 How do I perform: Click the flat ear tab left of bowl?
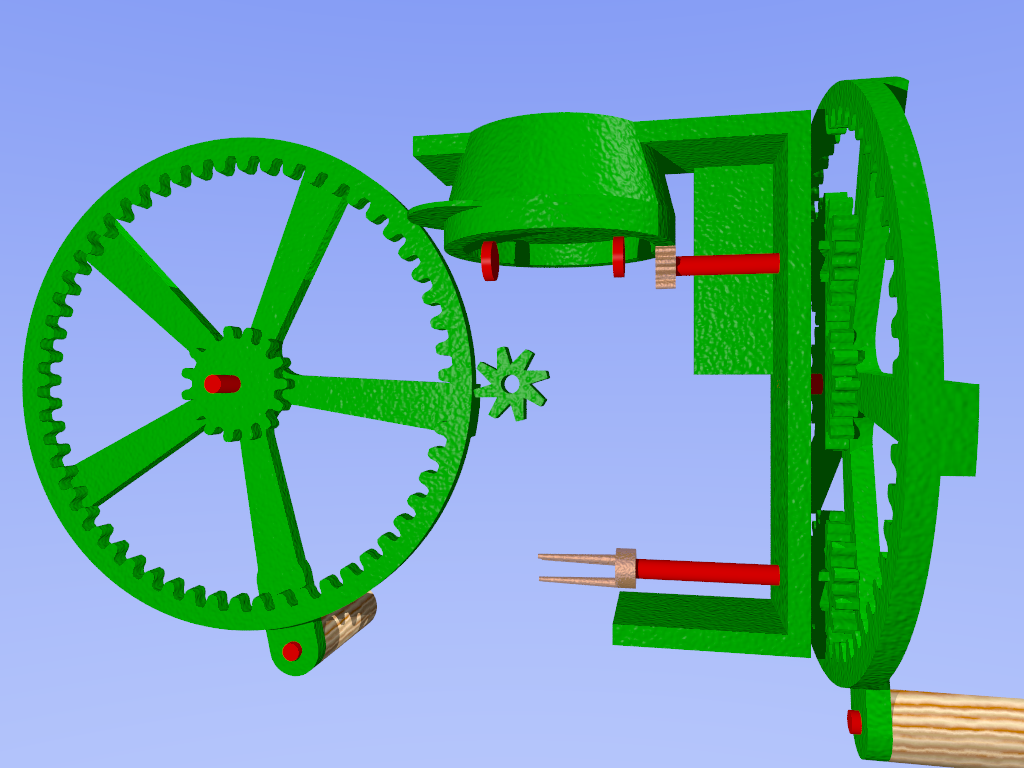431,211
